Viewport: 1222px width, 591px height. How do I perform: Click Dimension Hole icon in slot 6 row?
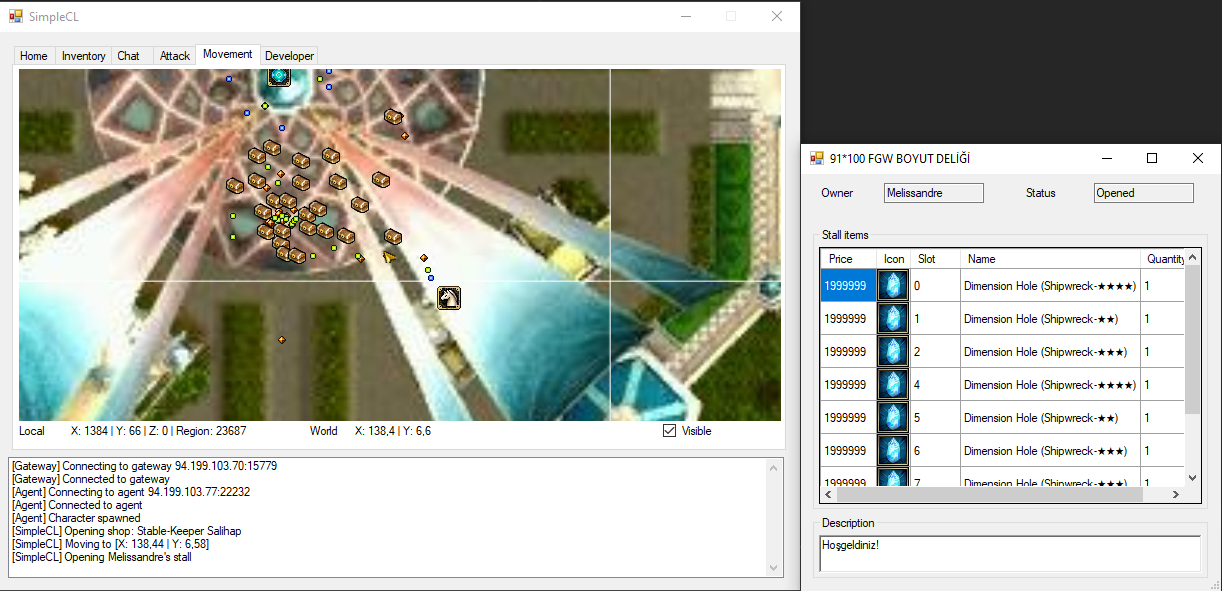pos(893,450)
